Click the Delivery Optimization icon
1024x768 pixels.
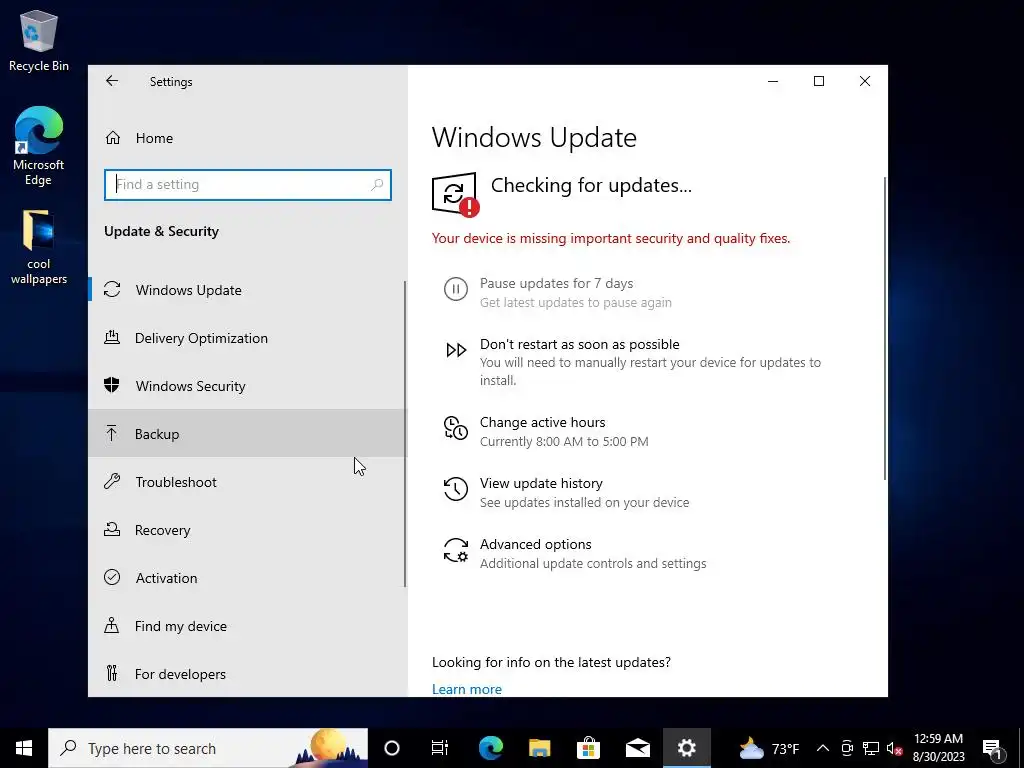[112, 338]
